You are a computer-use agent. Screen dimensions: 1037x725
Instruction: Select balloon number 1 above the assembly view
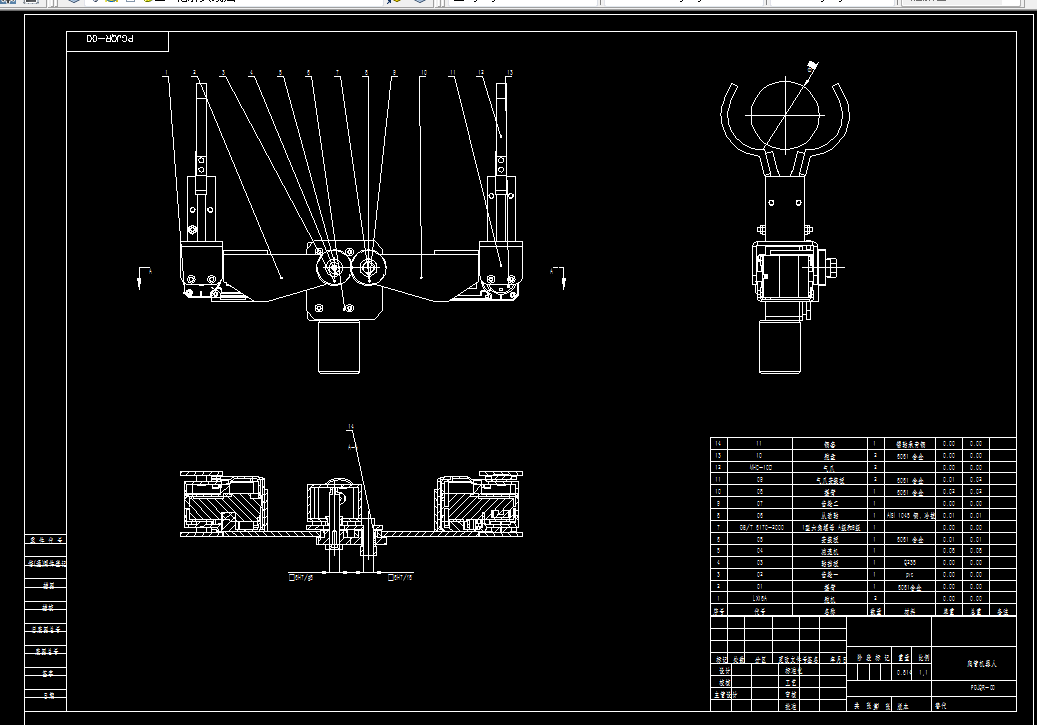pos(166,73)
